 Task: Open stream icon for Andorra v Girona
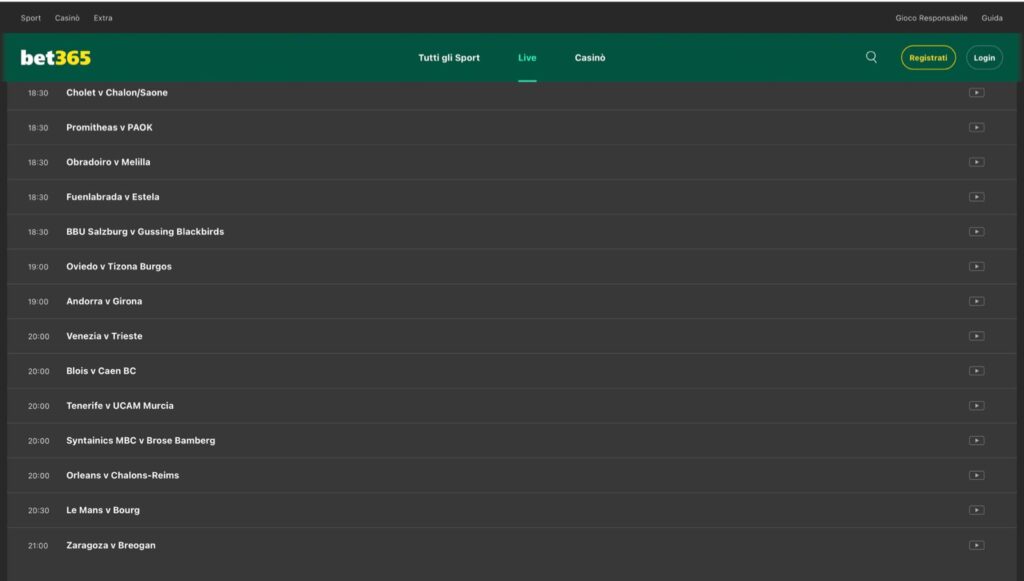[976, 301]
